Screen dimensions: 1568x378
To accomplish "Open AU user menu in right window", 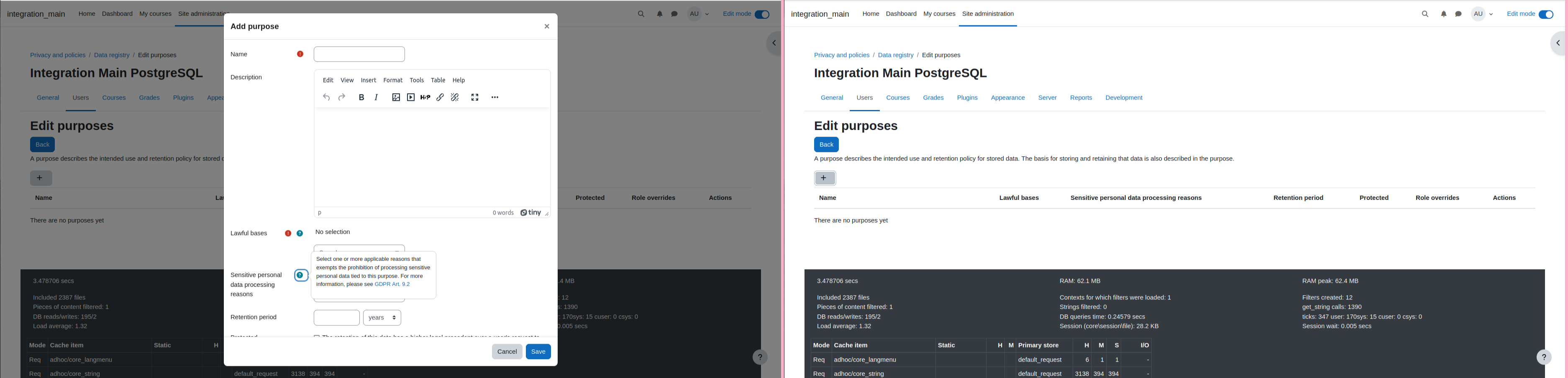I will coord(1482,14).
